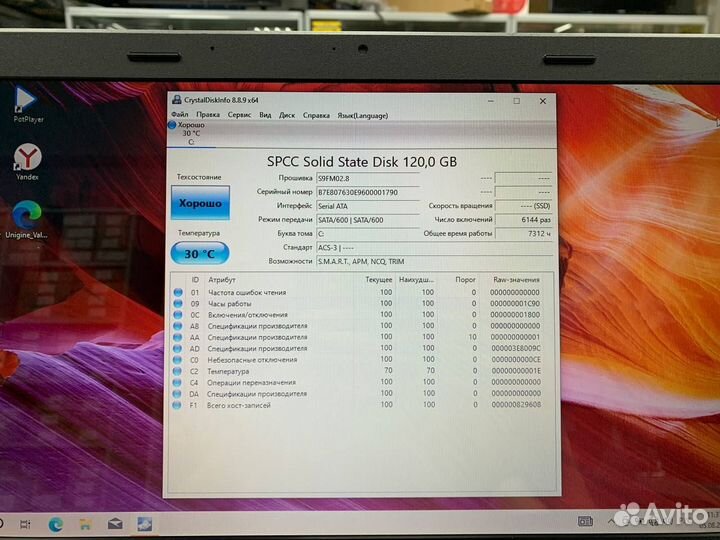Open the Язык(Language) menu
Screen dimensions: 720x540
(363, 116)
